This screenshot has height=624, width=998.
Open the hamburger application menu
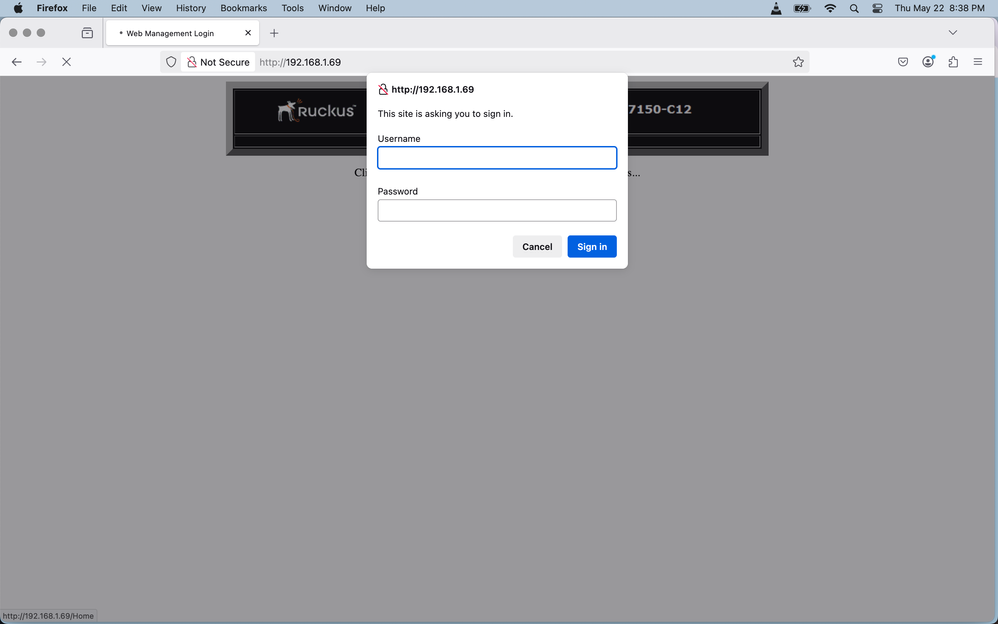(x=978, y=62)
